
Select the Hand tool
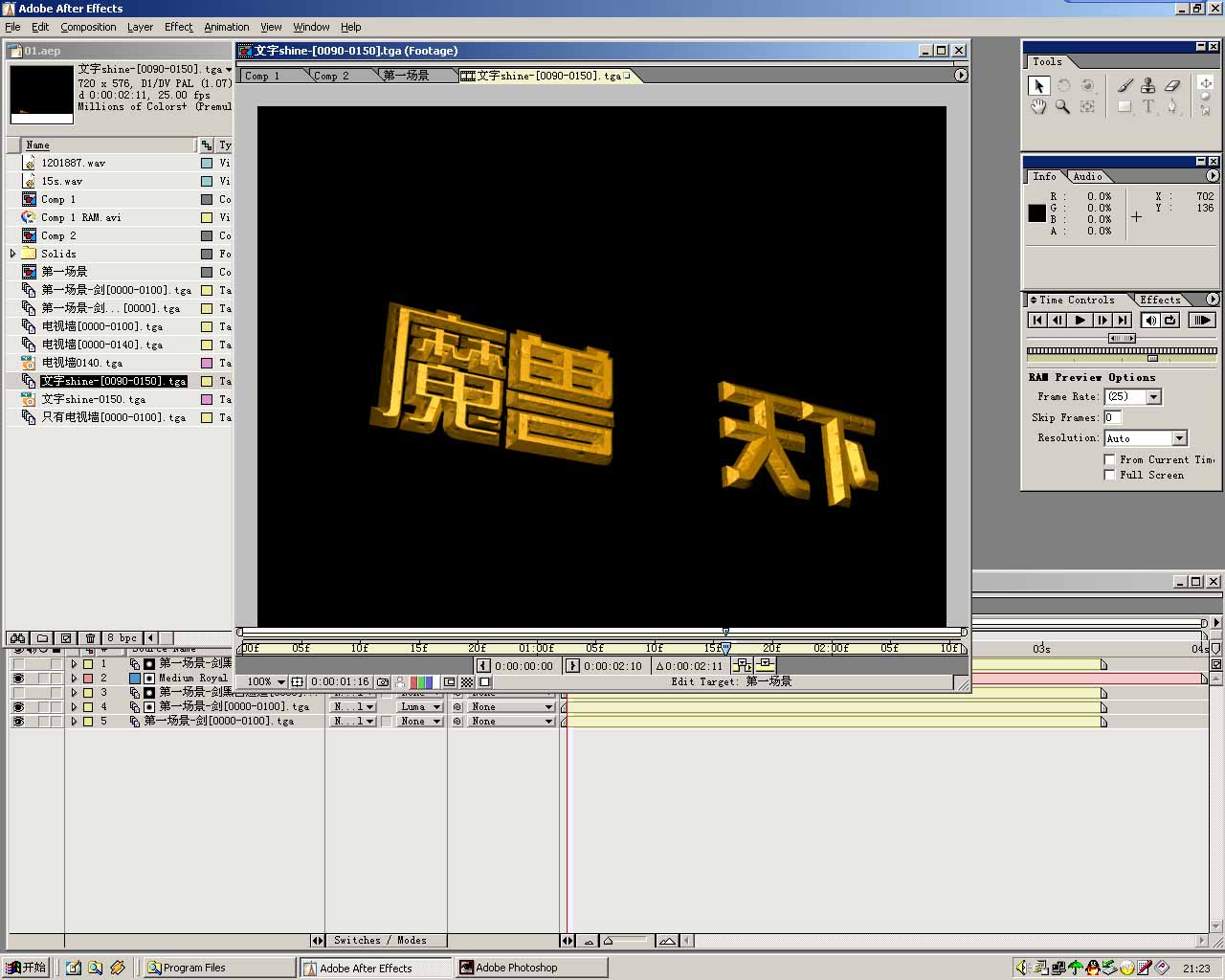click(1038, 107)
